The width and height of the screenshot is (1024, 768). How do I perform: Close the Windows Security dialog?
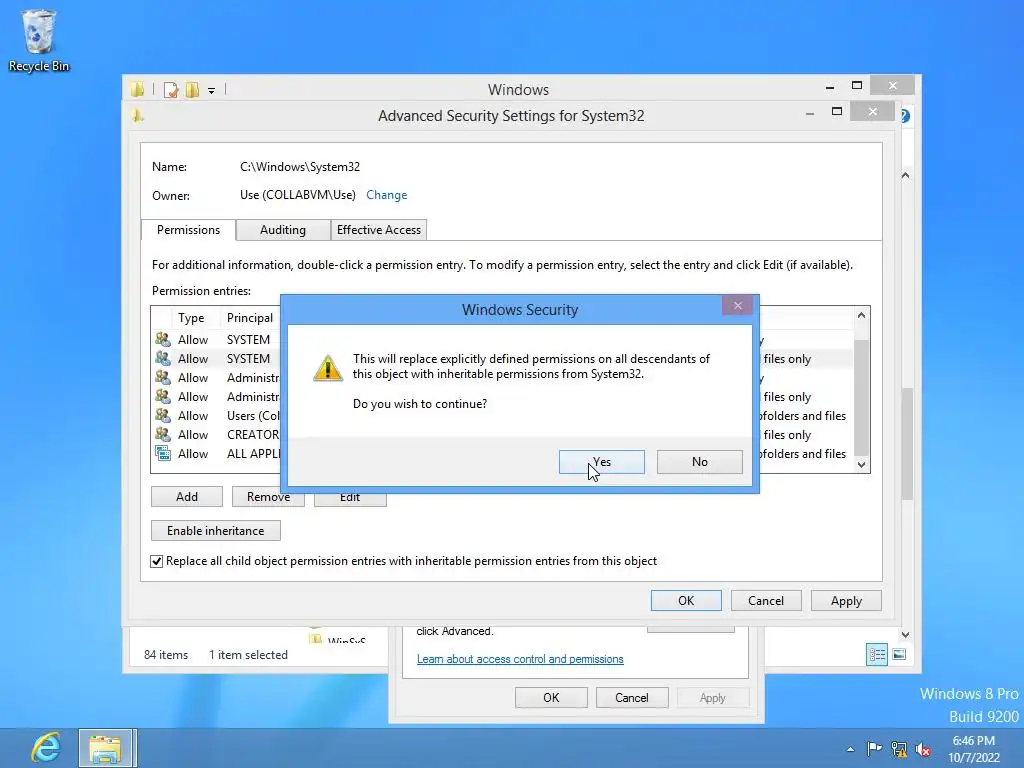(x=737, y=305)
